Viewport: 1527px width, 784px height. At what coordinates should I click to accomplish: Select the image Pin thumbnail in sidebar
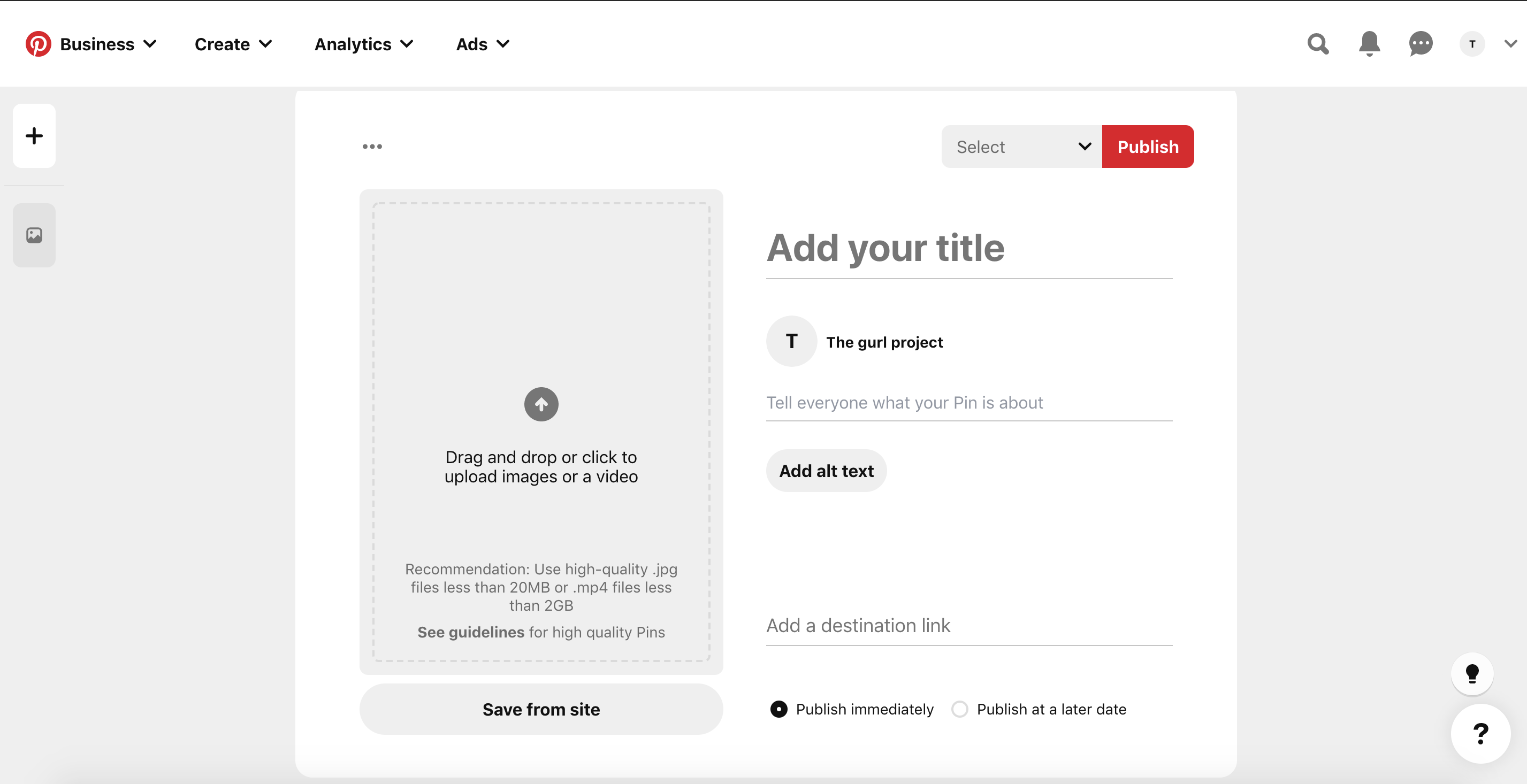(34, 235)
